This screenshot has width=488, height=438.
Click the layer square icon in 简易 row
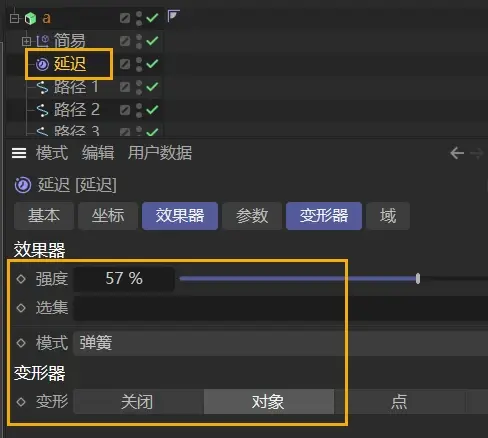125,41
